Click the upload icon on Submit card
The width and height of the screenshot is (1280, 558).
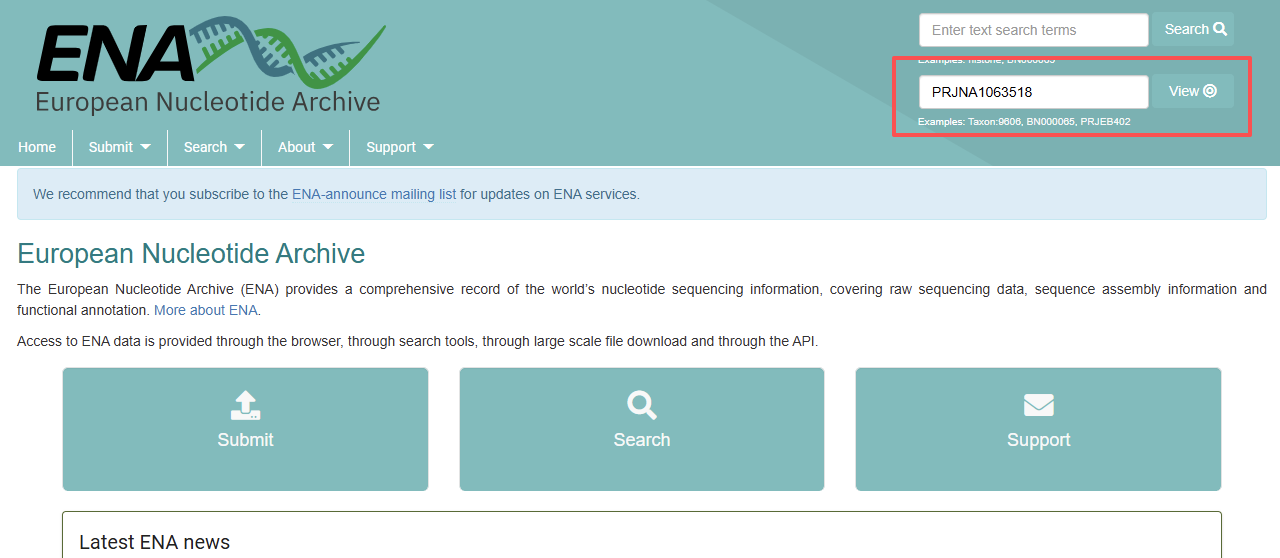245,405
